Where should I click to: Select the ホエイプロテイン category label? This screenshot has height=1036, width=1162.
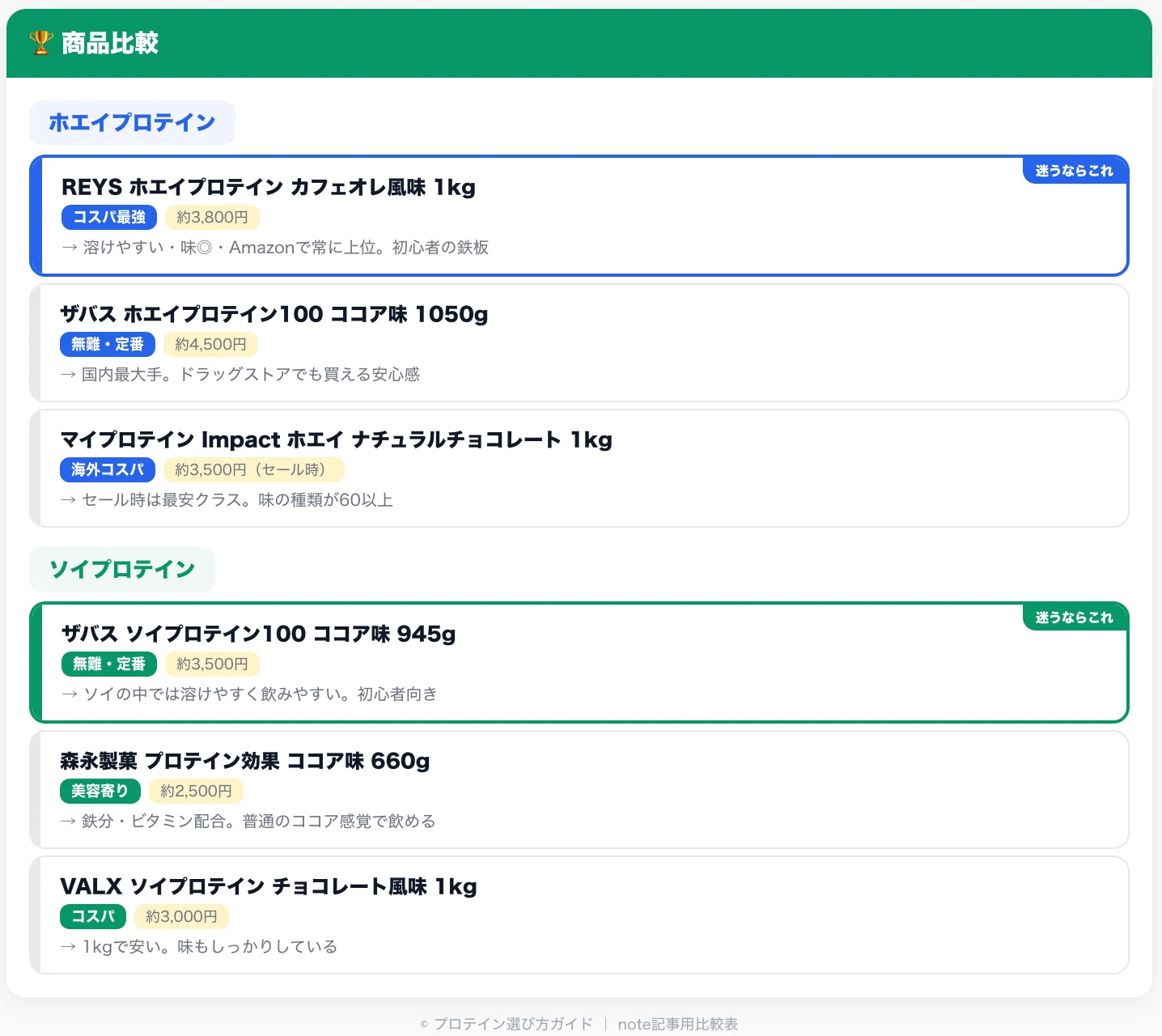[x=132, y=122]
